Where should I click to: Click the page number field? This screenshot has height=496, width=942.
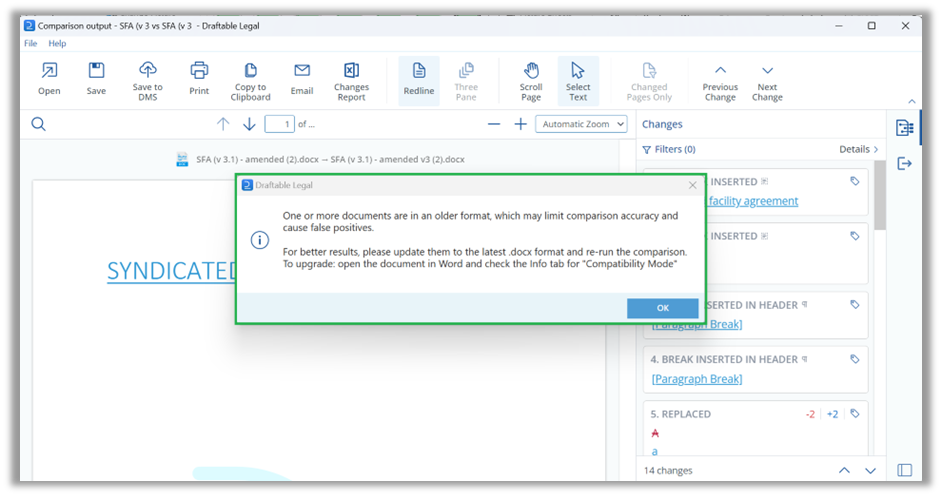point(279,124)
